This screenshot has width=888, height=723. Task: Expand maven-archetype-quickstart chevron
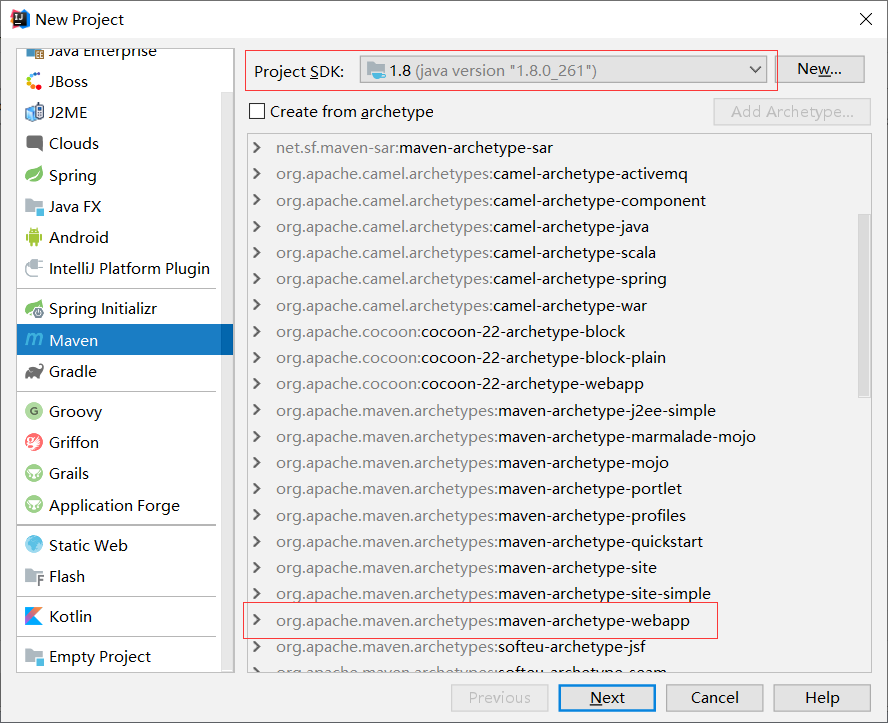click(257, 541)
